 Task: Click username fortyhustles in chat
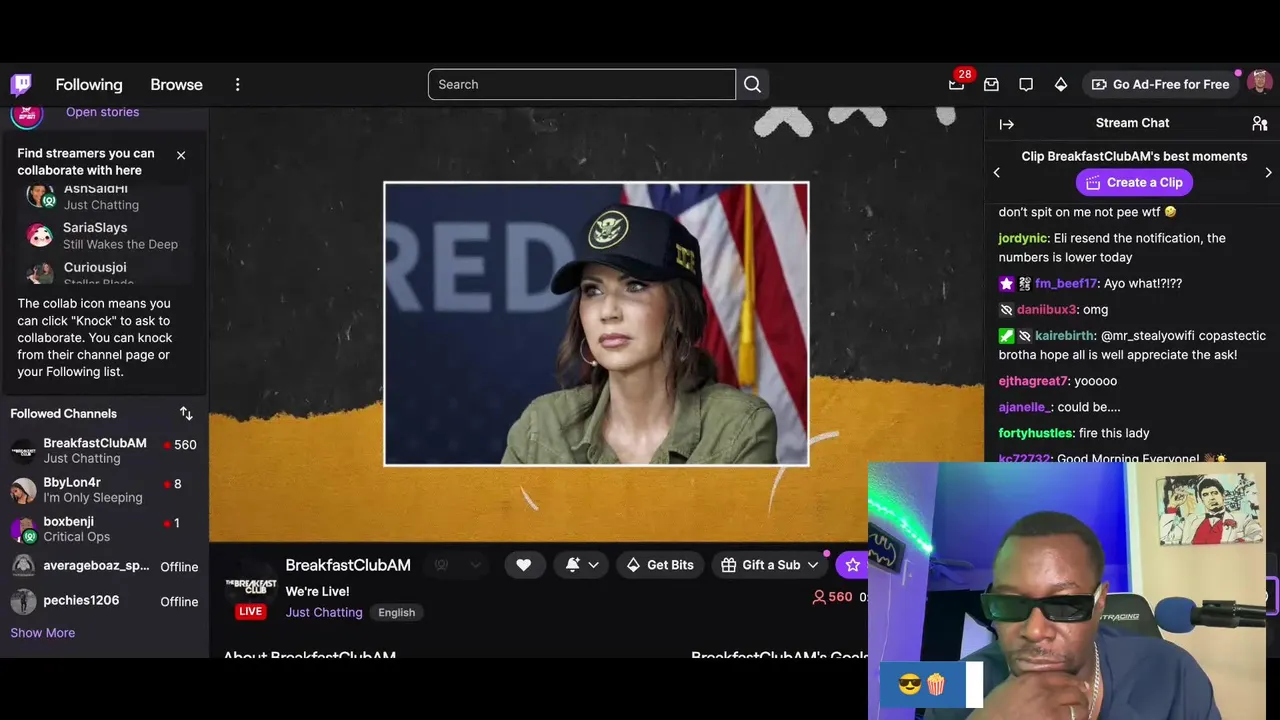click(1036, 433)
